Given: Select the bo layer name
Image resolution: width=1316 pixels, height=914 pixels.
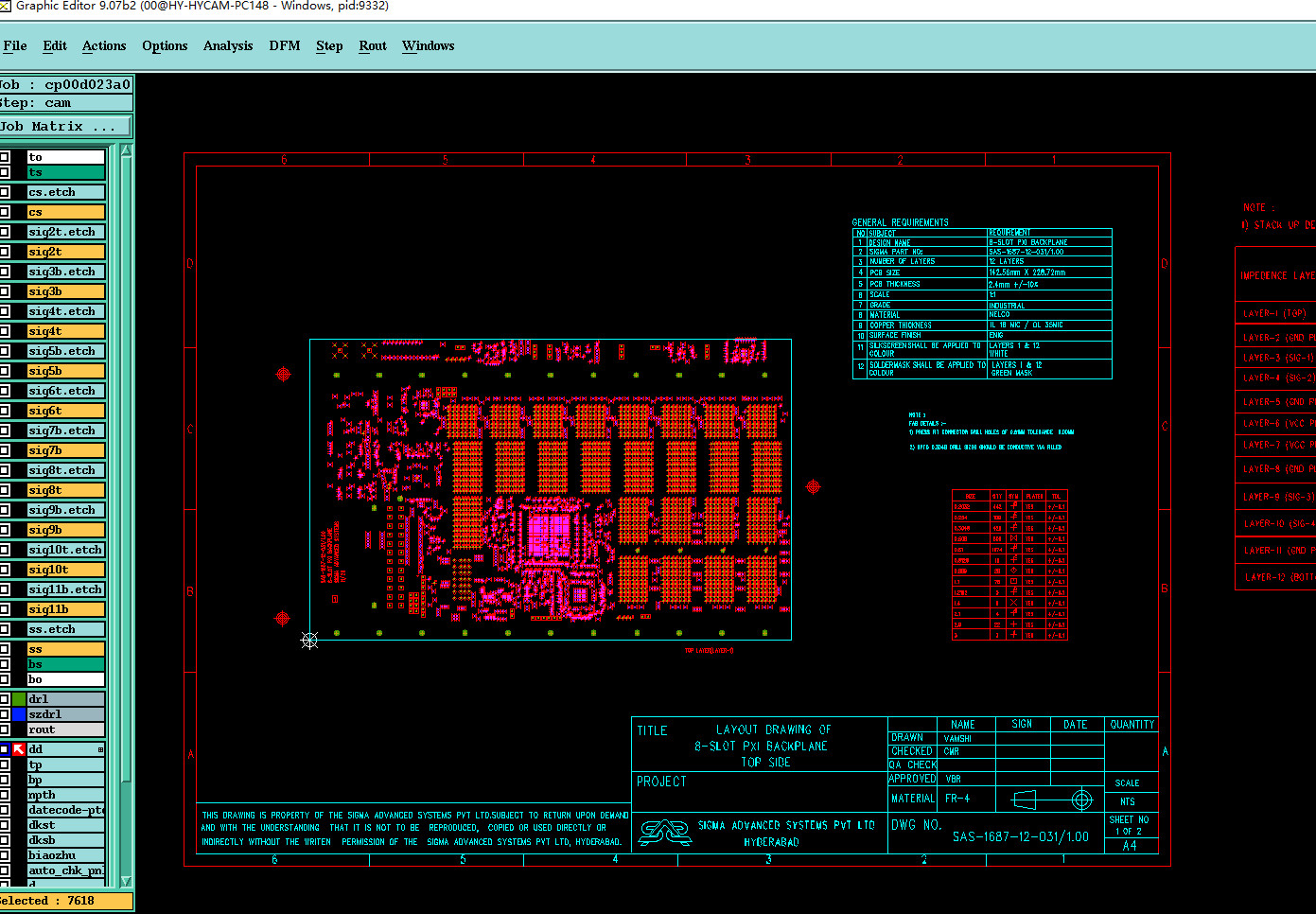Looking at the screenshot, I should [66, 679].
